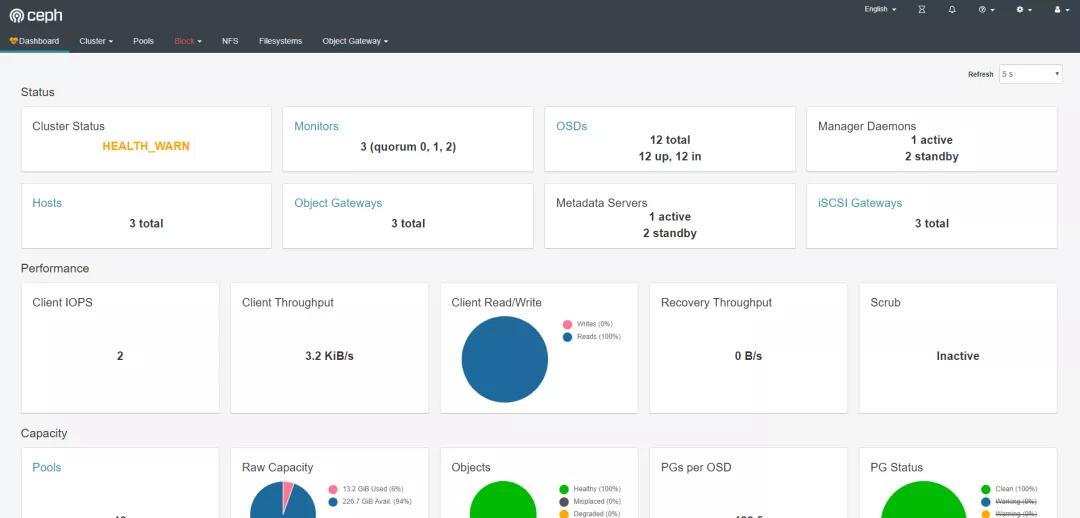Click the '12 up, 12 in' OSD value

(x=669, y=156)
